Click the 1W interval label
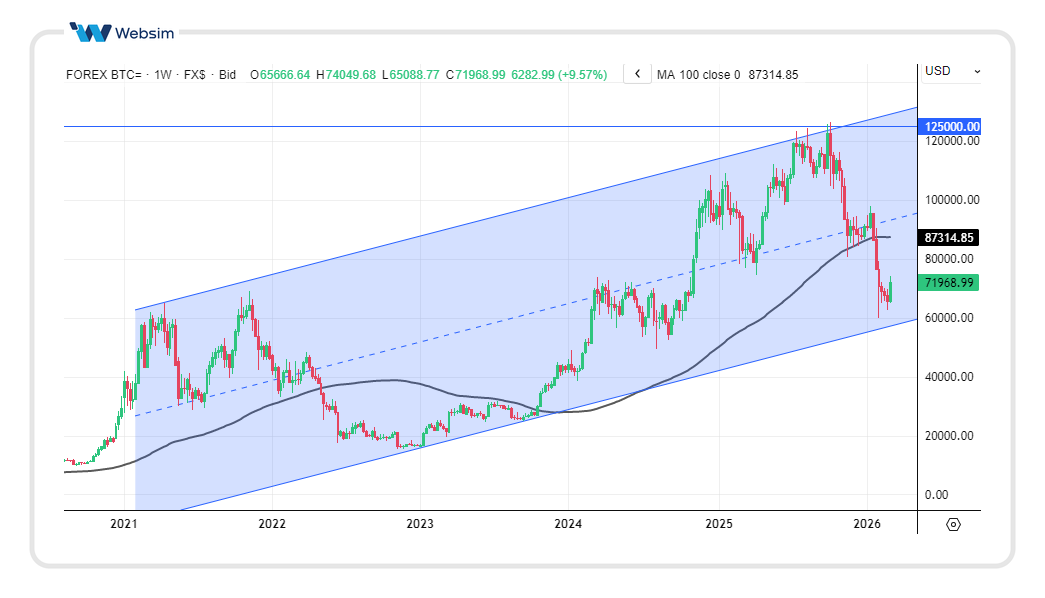 click(x=162, y=74)
